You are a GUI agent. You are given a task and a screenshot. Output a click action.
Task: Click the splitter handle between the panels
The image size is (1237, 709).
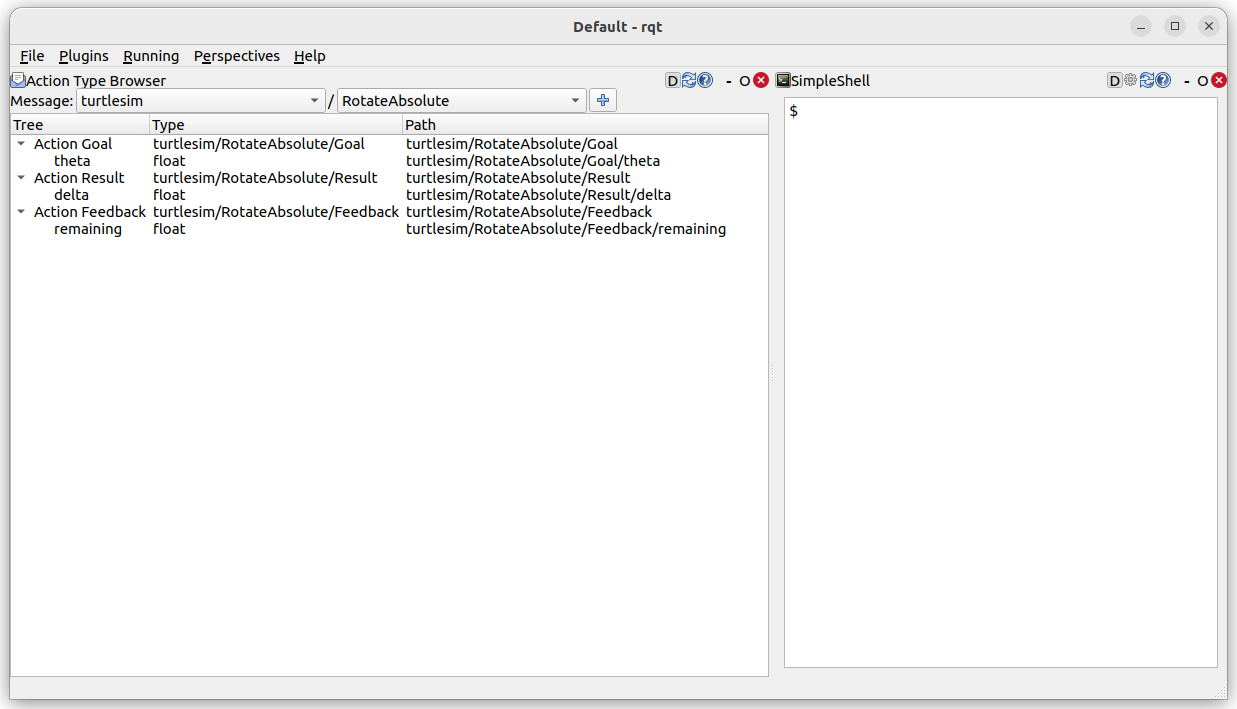(772, 373)
